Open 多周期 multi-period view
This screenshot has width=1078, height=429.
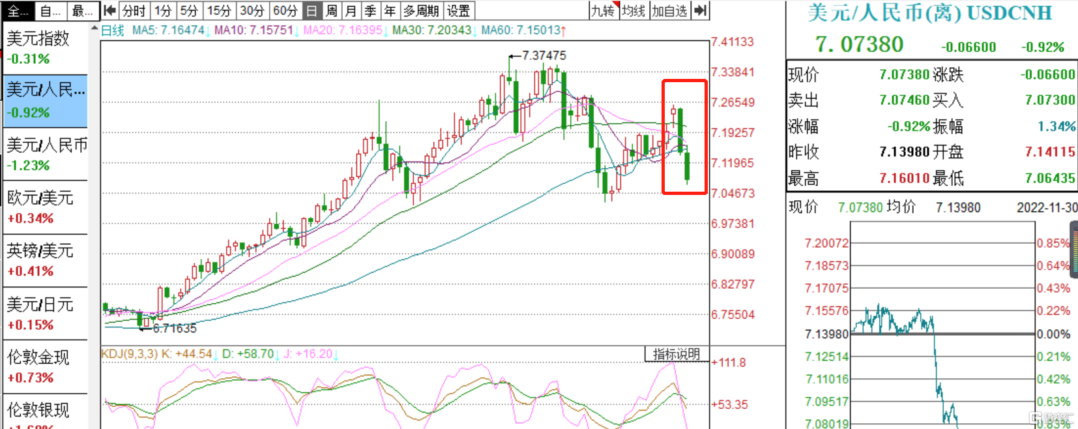pyautogui.click(x=421, y=10)
